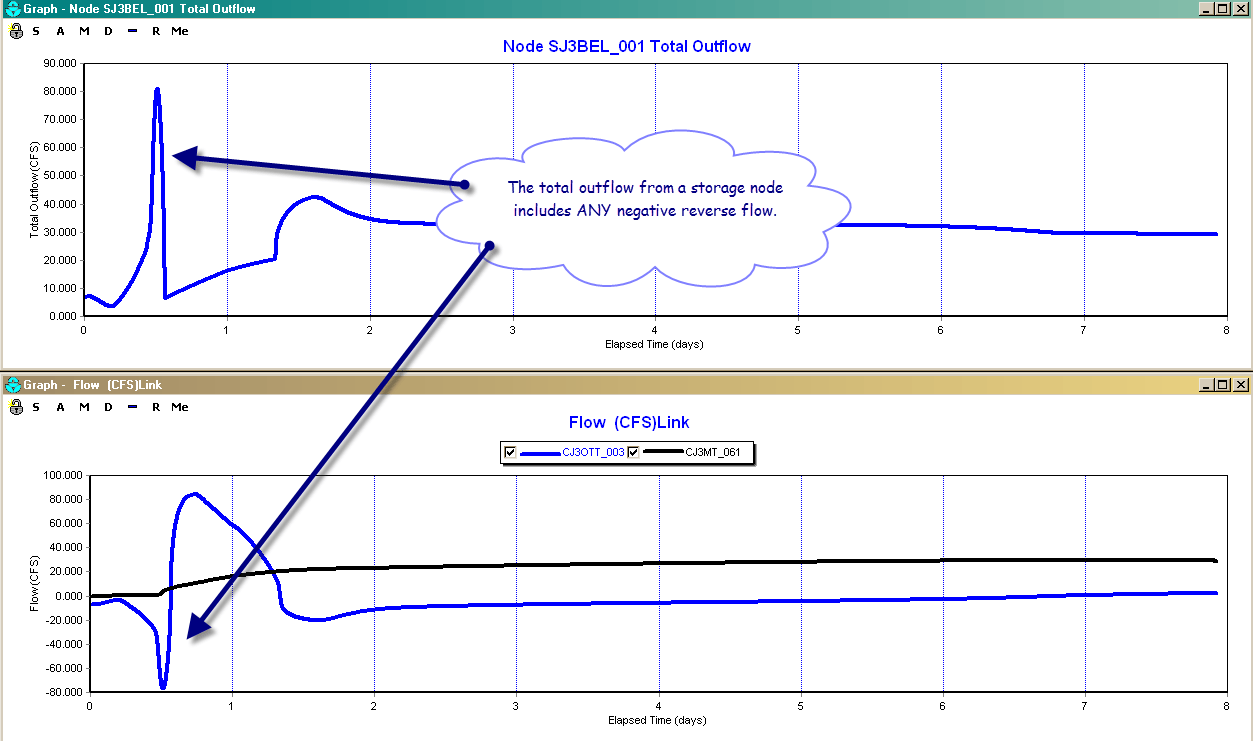Screen dimensions: 1253x741
Task: Click app icon in Total Outflow window title bar
Action: click(13, 8)
